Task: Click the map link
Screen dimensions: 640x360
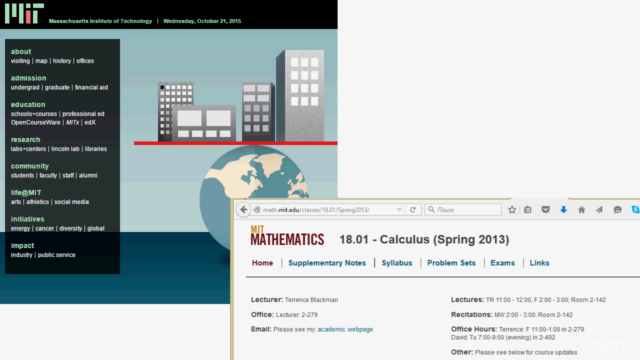Action: point(41,61)
